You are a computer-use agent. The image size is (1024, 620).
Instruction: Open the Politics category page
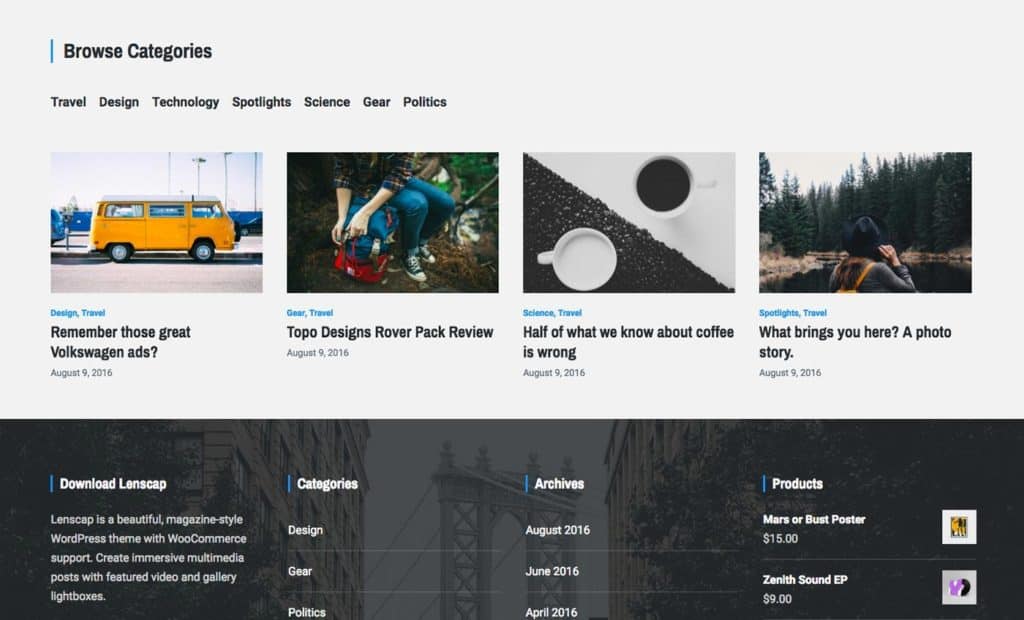coord(424,101)
